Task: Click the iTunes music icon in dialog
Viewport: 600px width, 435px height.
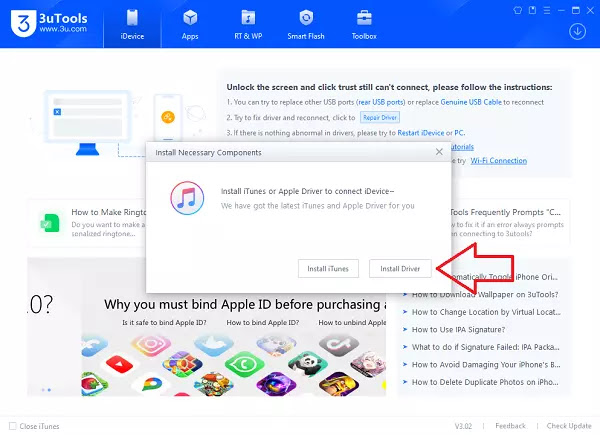Action: coord(187,198)
